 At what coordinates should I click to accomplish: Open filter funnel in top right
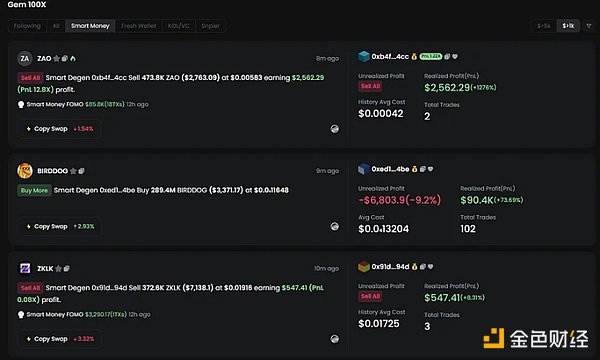589,26
